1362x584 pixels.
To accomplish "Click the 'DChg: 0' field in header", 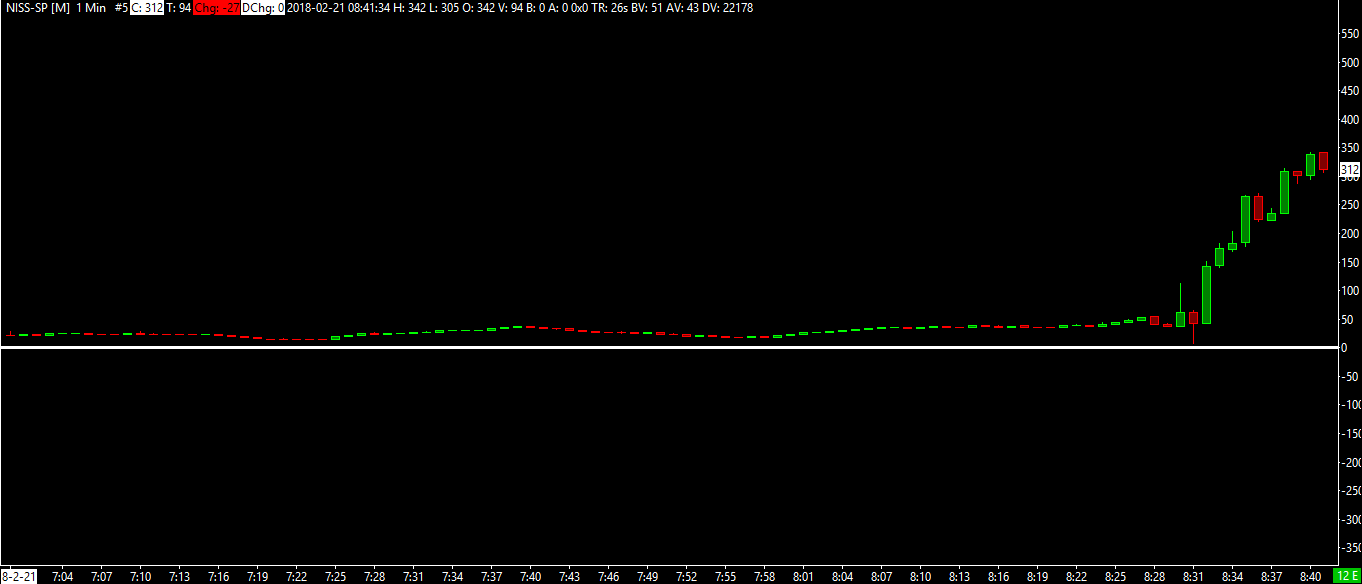I will pyautogui.click(x=263, y=7).
